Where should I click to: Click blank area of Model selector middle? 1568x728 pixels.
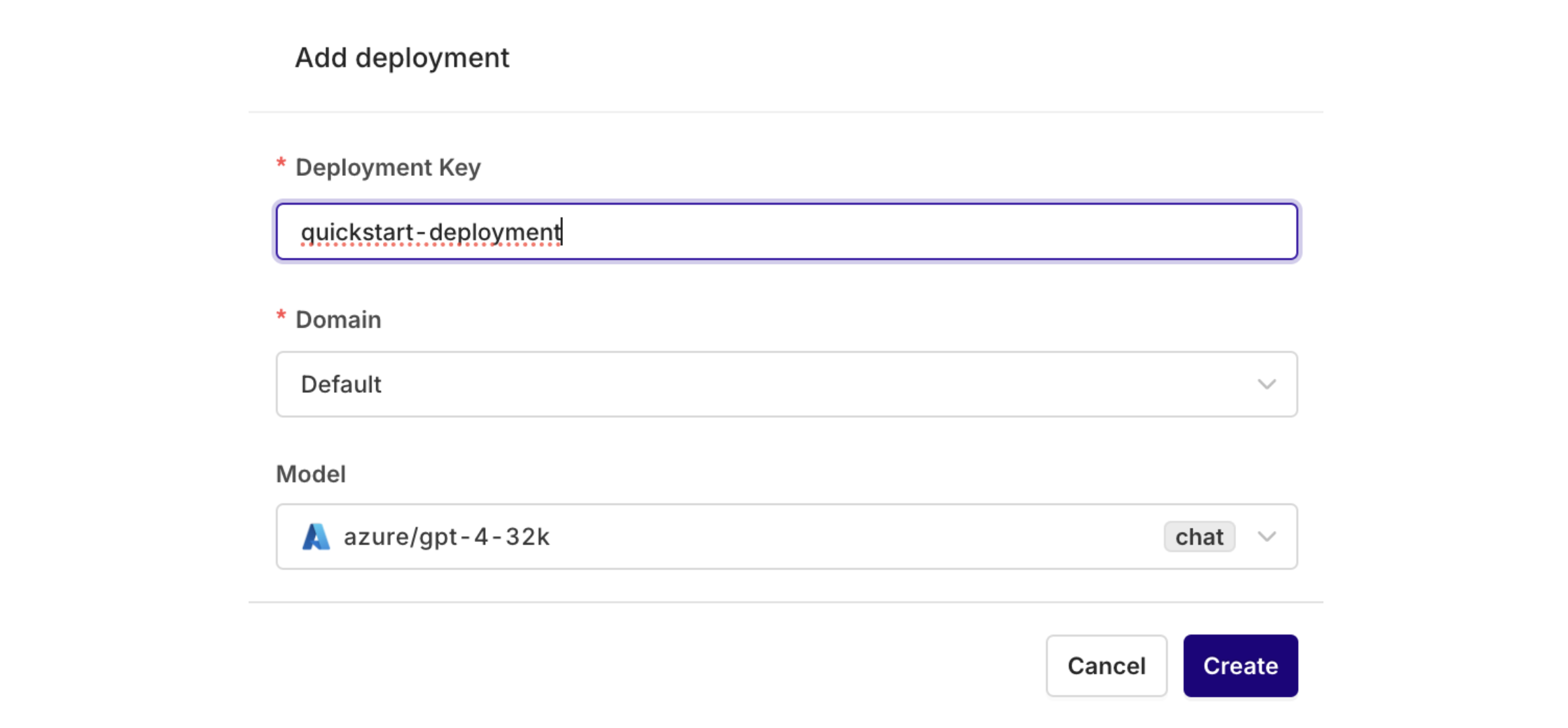tap(853, 537)
